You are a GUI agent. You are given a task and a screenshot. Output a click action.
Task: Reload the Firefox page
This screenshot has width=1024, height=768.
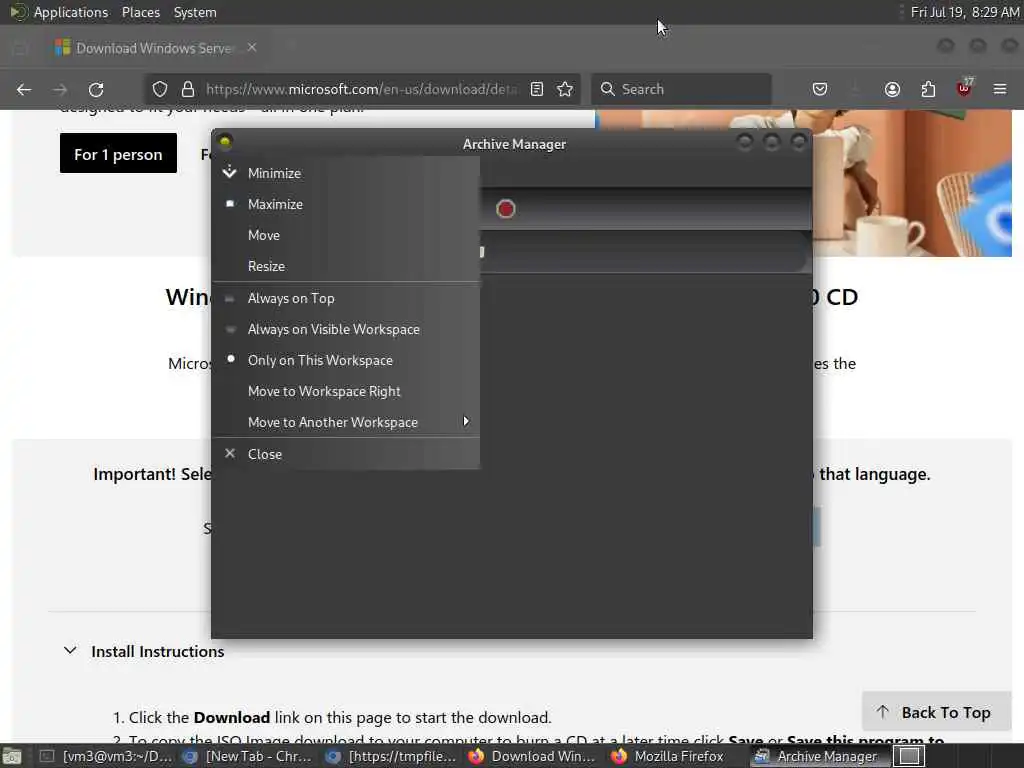click(x=96, y=89)
